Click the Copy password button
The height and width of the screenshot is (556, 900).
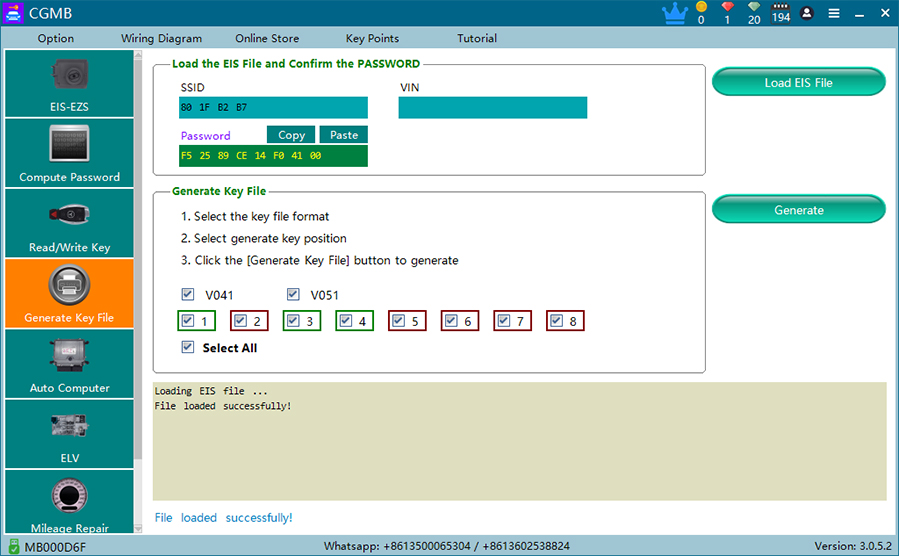pos(291,135)
